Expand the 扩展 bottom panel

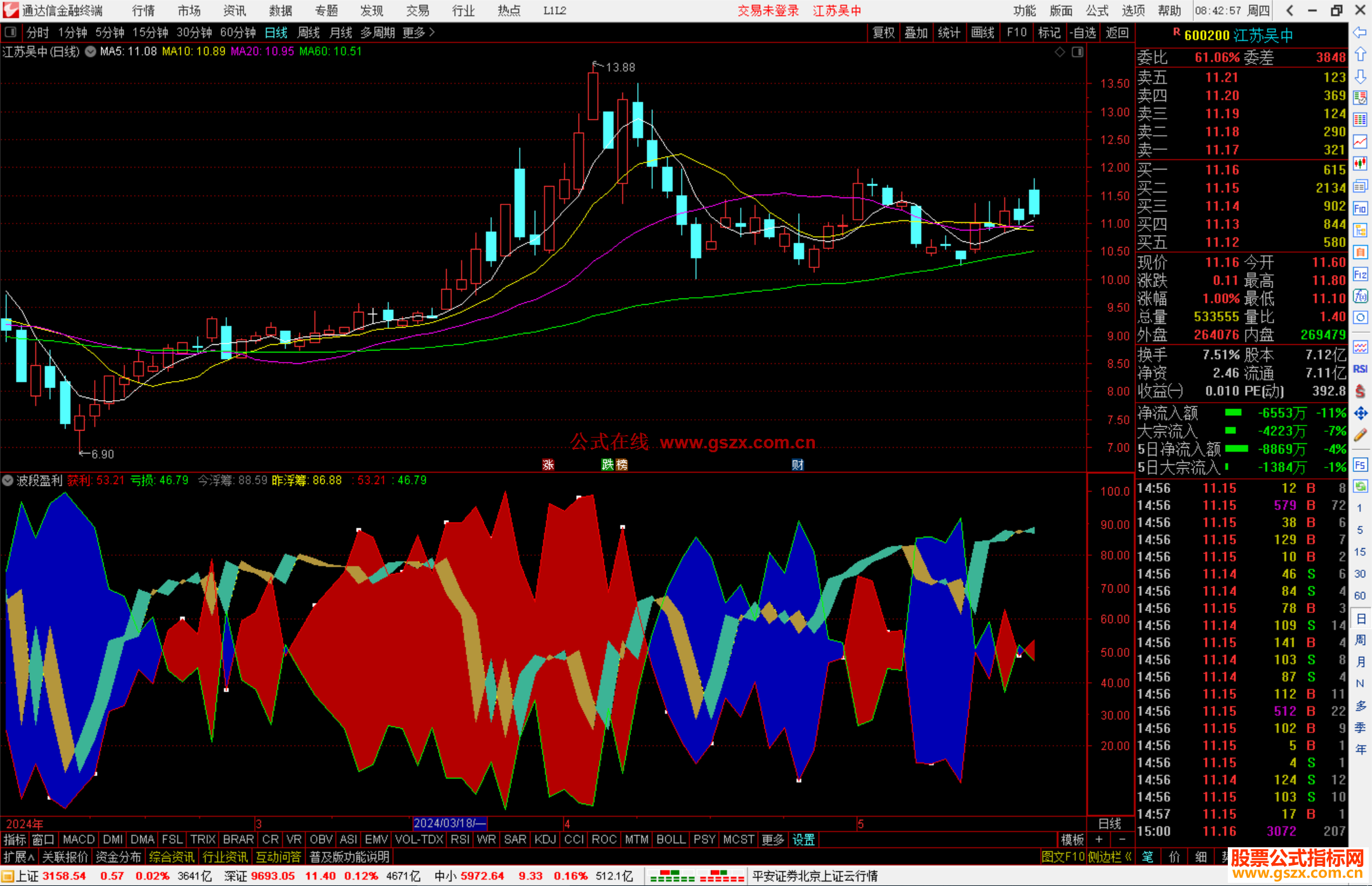point(18,857)
